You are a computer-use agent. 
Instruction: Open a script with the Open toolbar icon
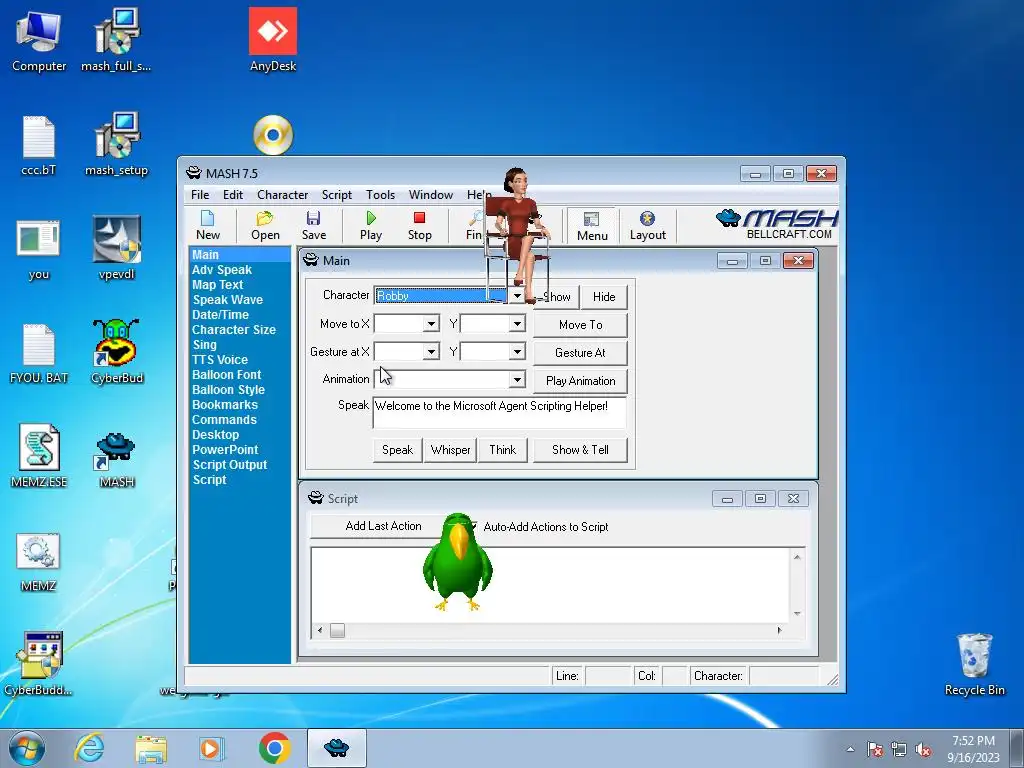[x=265, y=225]
